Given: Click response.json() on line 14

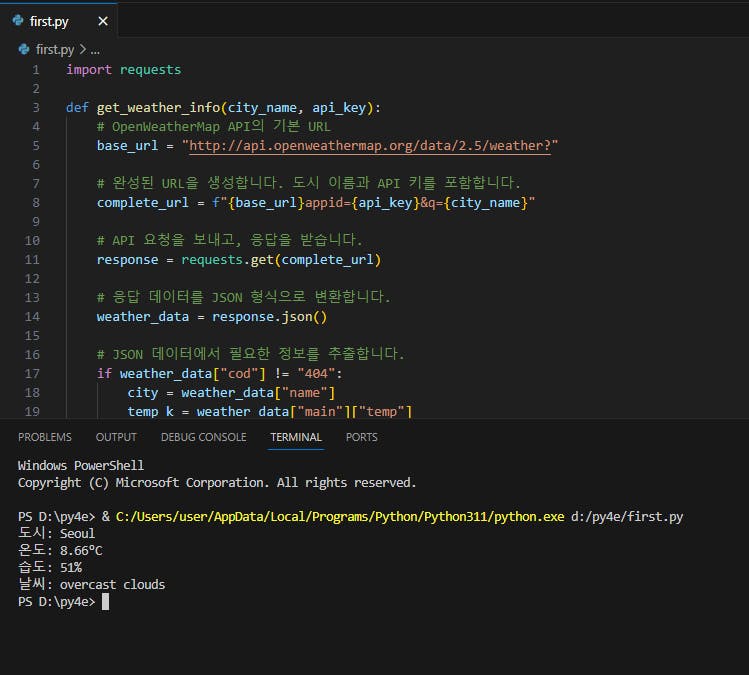Looking at the screenshot, I should pyautogui.click(x=269, y=316).
